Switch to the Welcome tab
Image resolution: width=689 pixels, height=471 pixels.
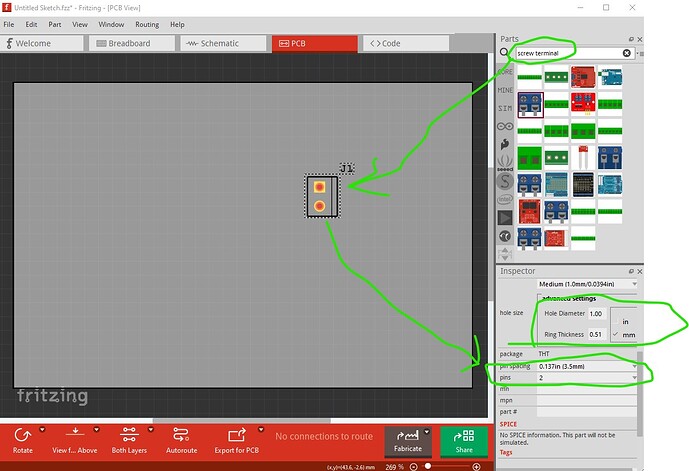[x=41, y=43]
